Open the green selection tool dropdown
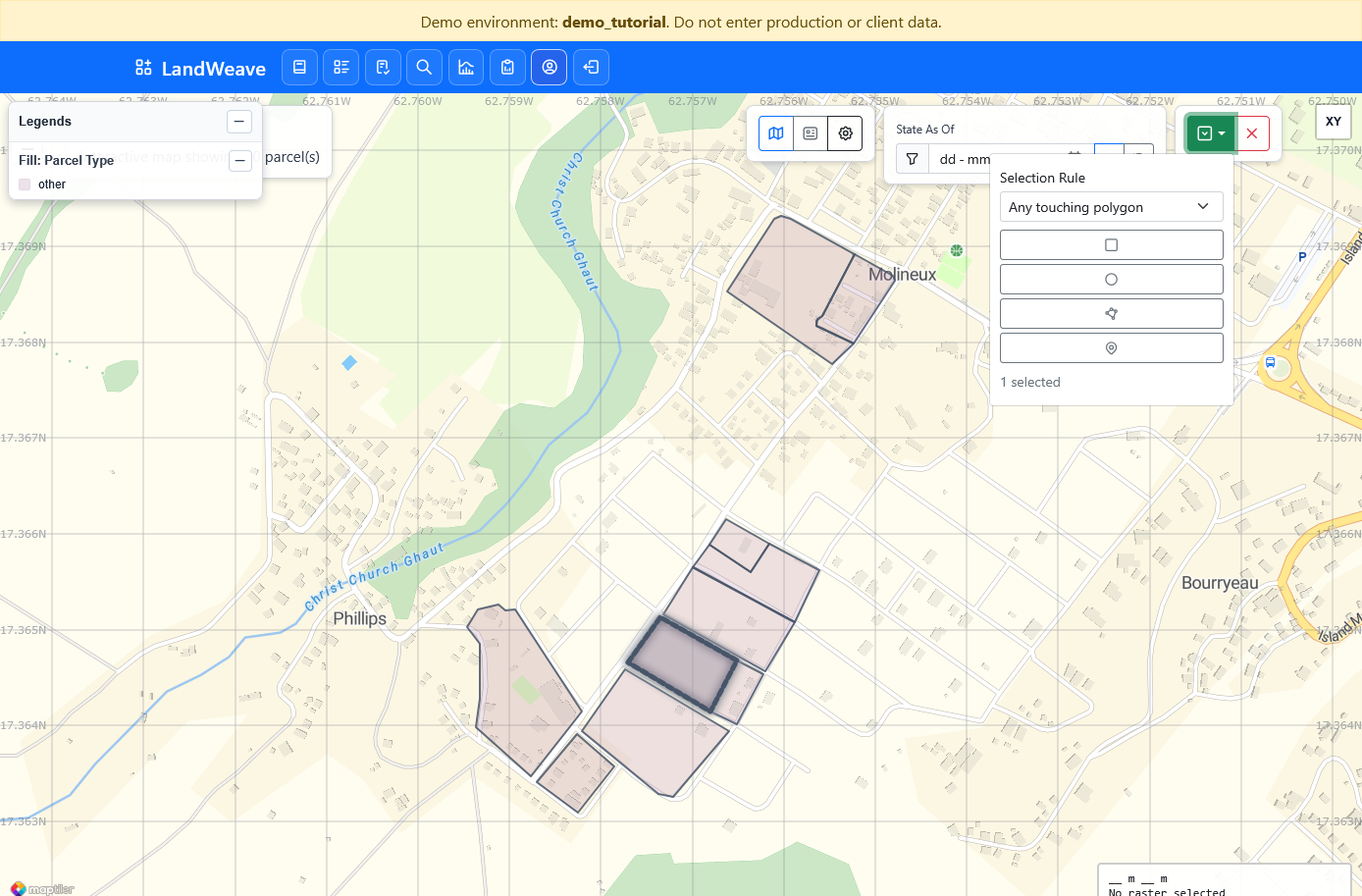Viewport: 1362px width, 896px height. pyautogui.click(x=1211, y=133)
